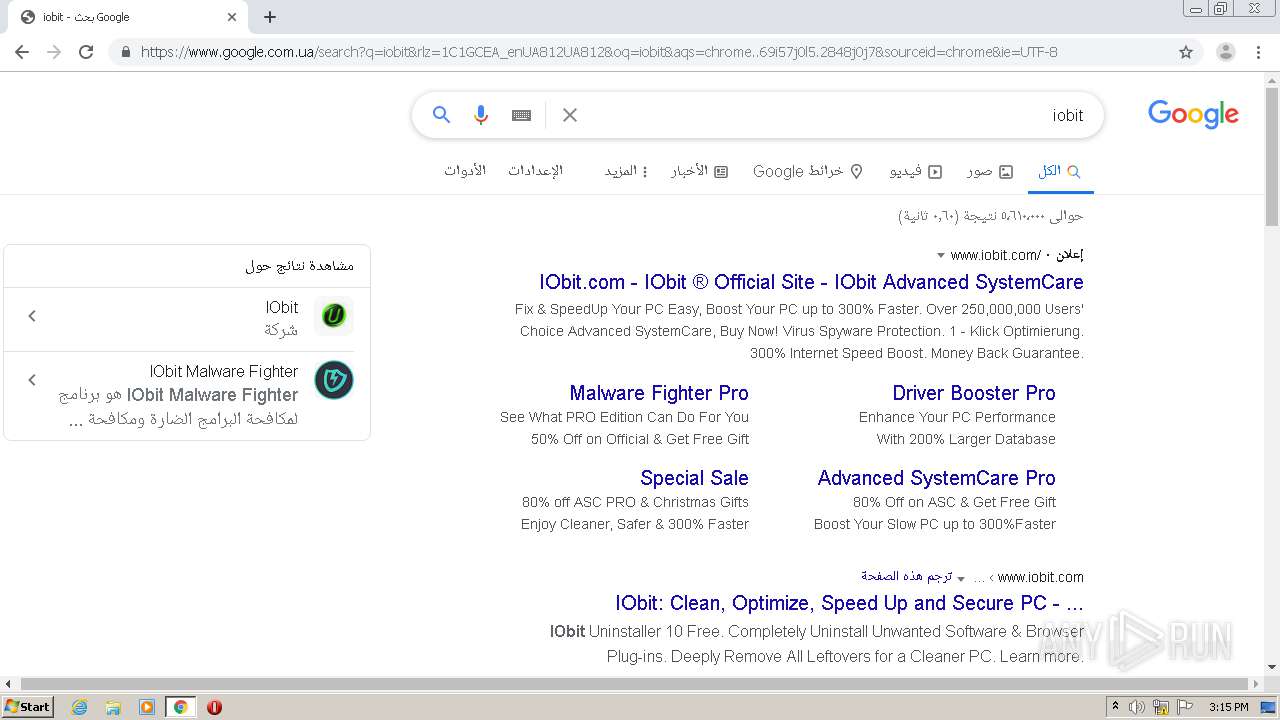
Task: Switch to الأخبار (News) tab
Action: click(x=699, y=171)
